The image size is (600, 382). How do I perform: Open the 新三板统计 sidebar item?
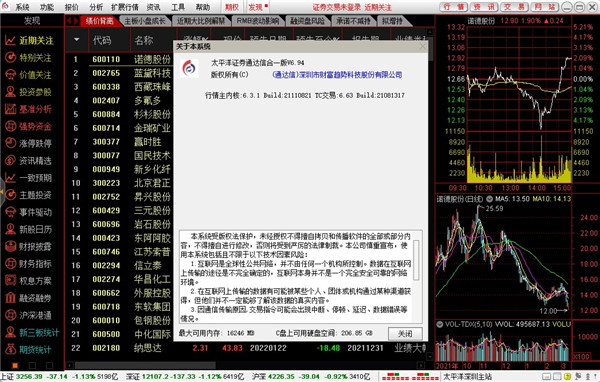click(32, 332)
